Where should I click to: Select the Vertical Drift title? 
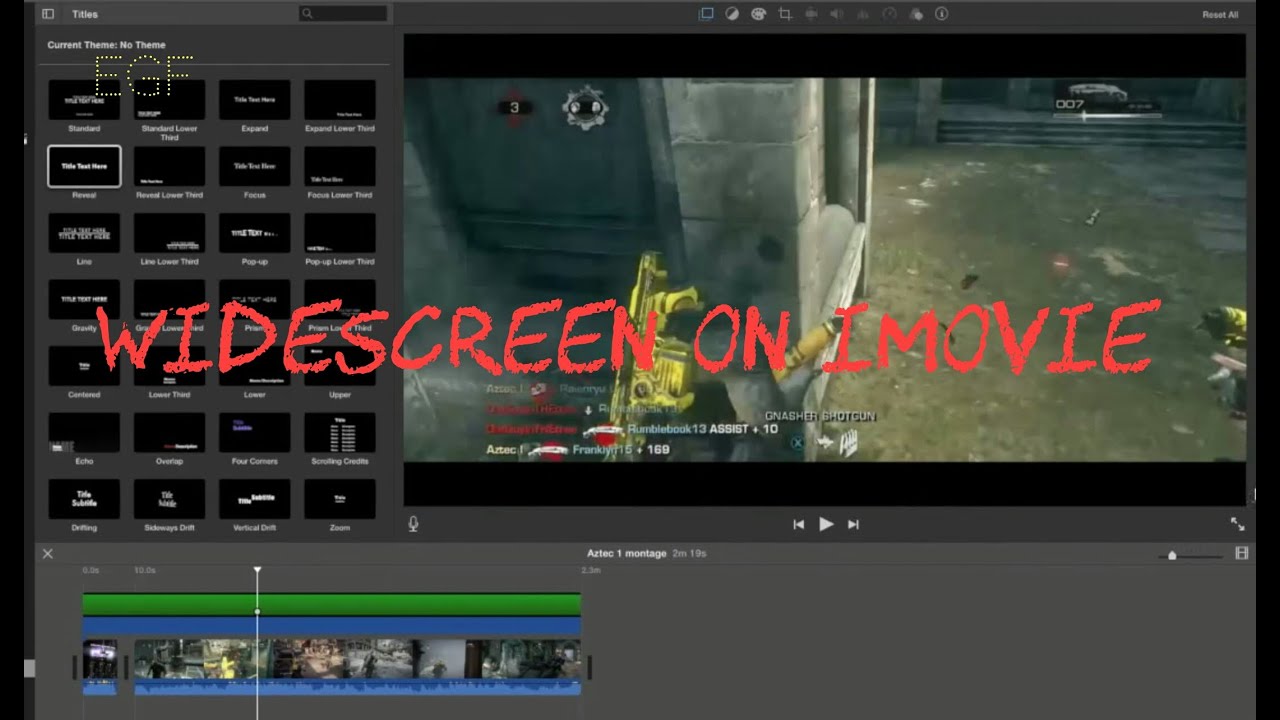255,499
